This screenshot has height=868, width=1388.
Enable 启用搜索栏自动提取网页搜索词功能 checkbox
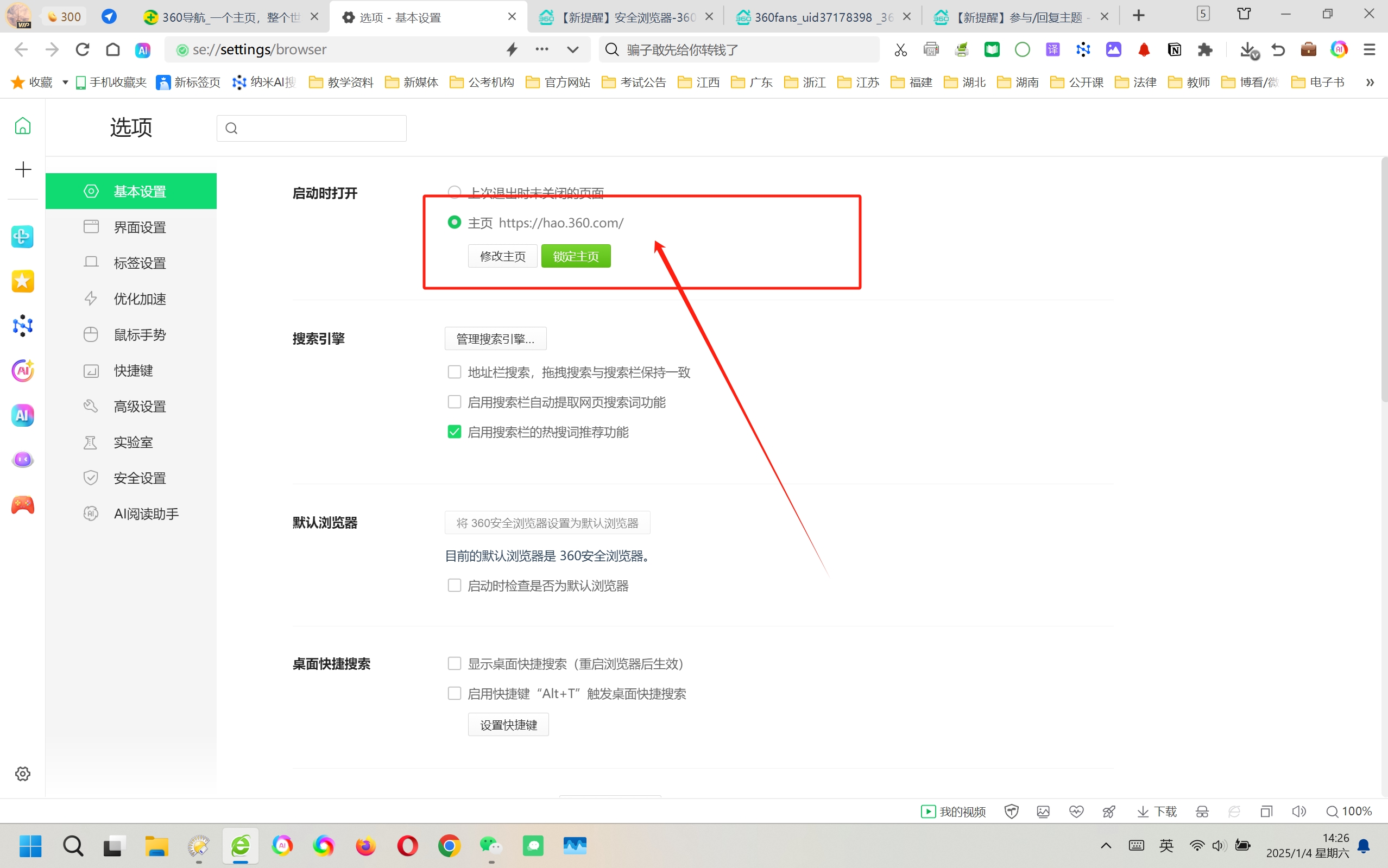click(x=454, y=402)
